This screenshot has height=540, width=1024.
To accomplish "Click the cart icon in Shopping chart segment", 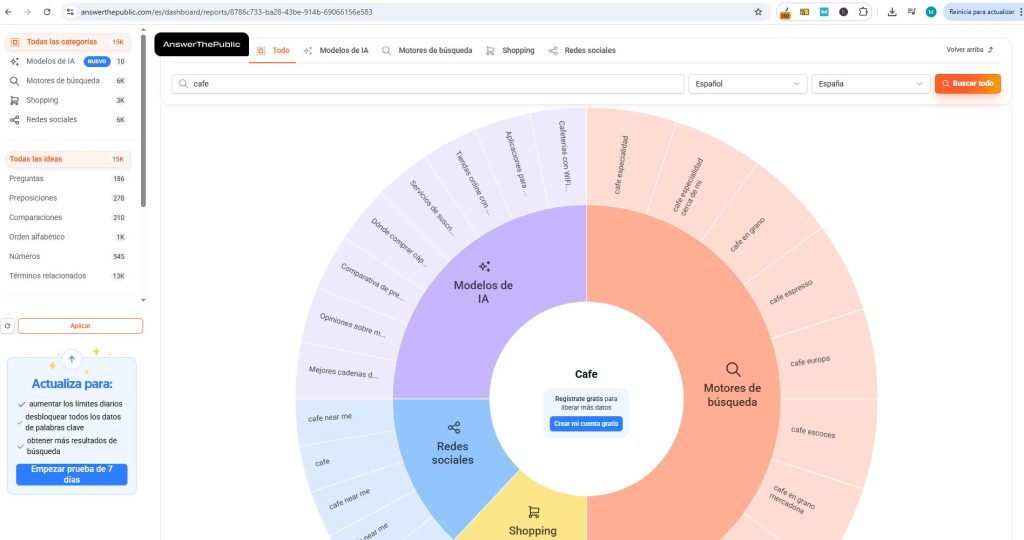I will pos(534,512).
